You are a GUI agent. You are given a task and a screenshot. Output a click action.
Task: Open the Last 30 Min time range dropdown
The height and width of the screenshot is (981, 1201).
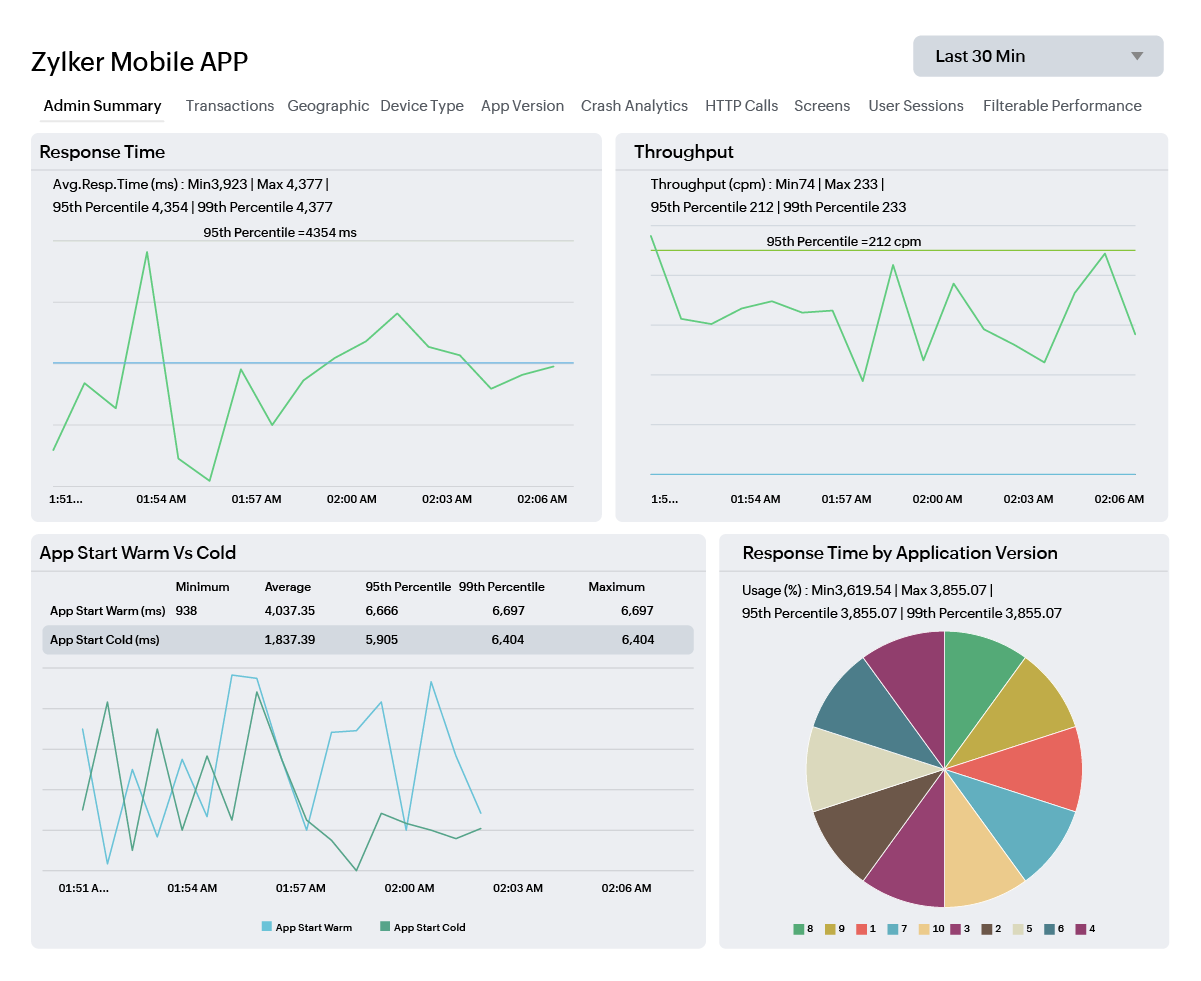pos(1038,56)
